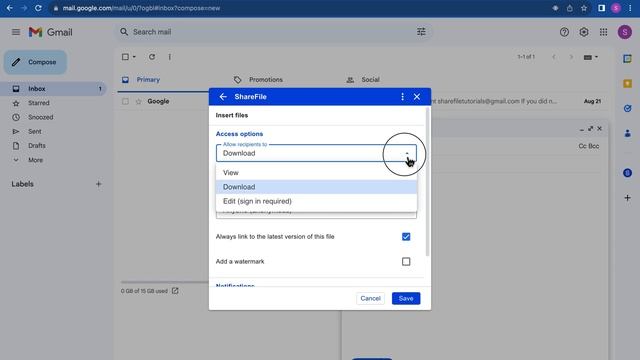Screen dimensions: 640x360
Task: Select all emails checkbox
Action: click(125, 57)
